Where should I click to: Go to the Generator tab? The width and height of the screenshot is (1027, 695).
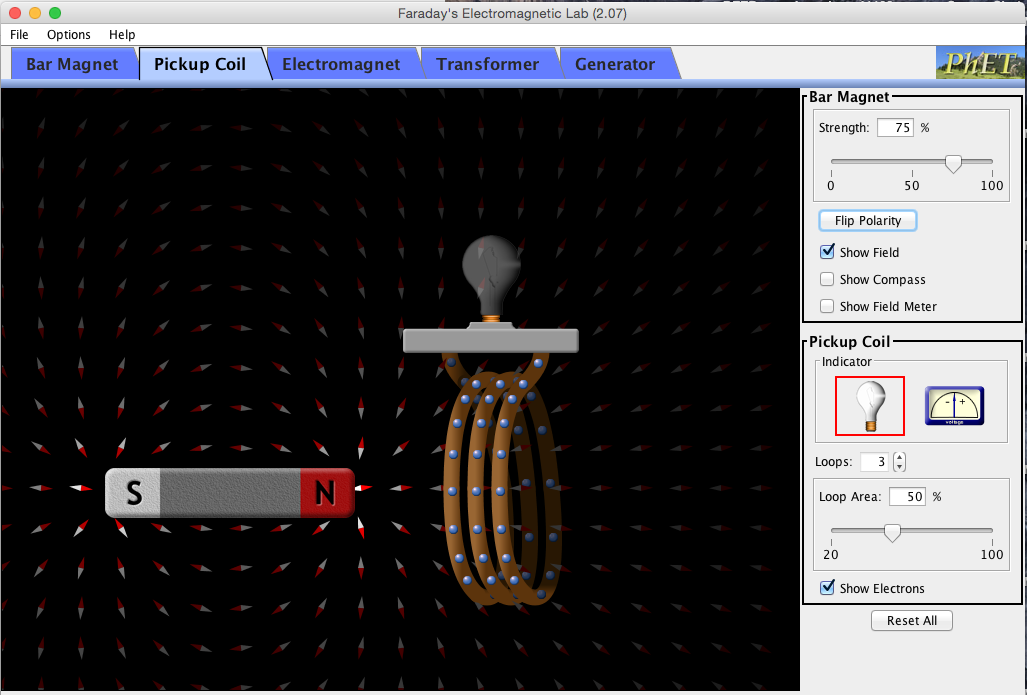tap(615, 64)
